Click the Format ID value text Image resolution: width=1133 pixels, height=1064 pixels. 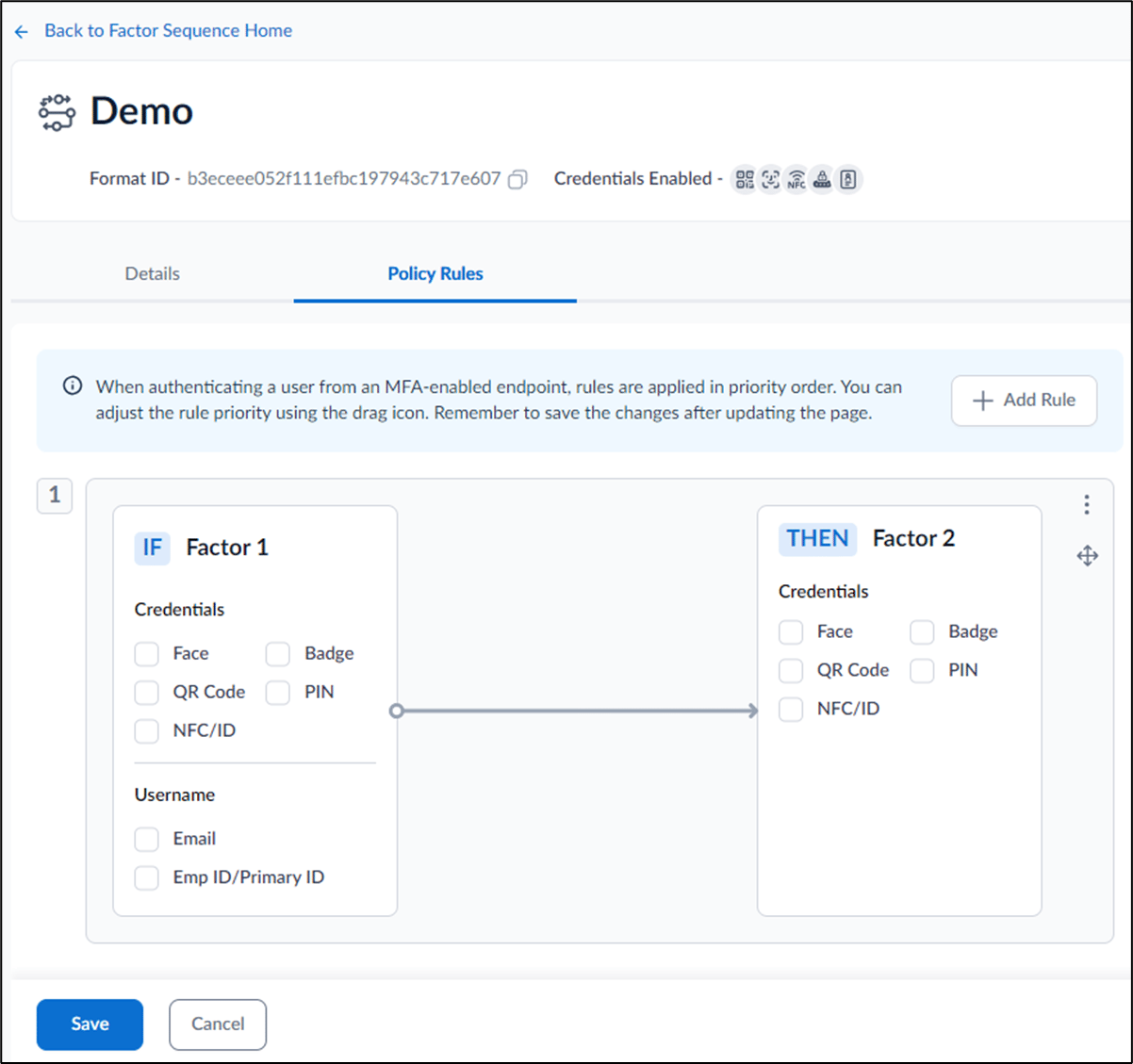point(344,178)
